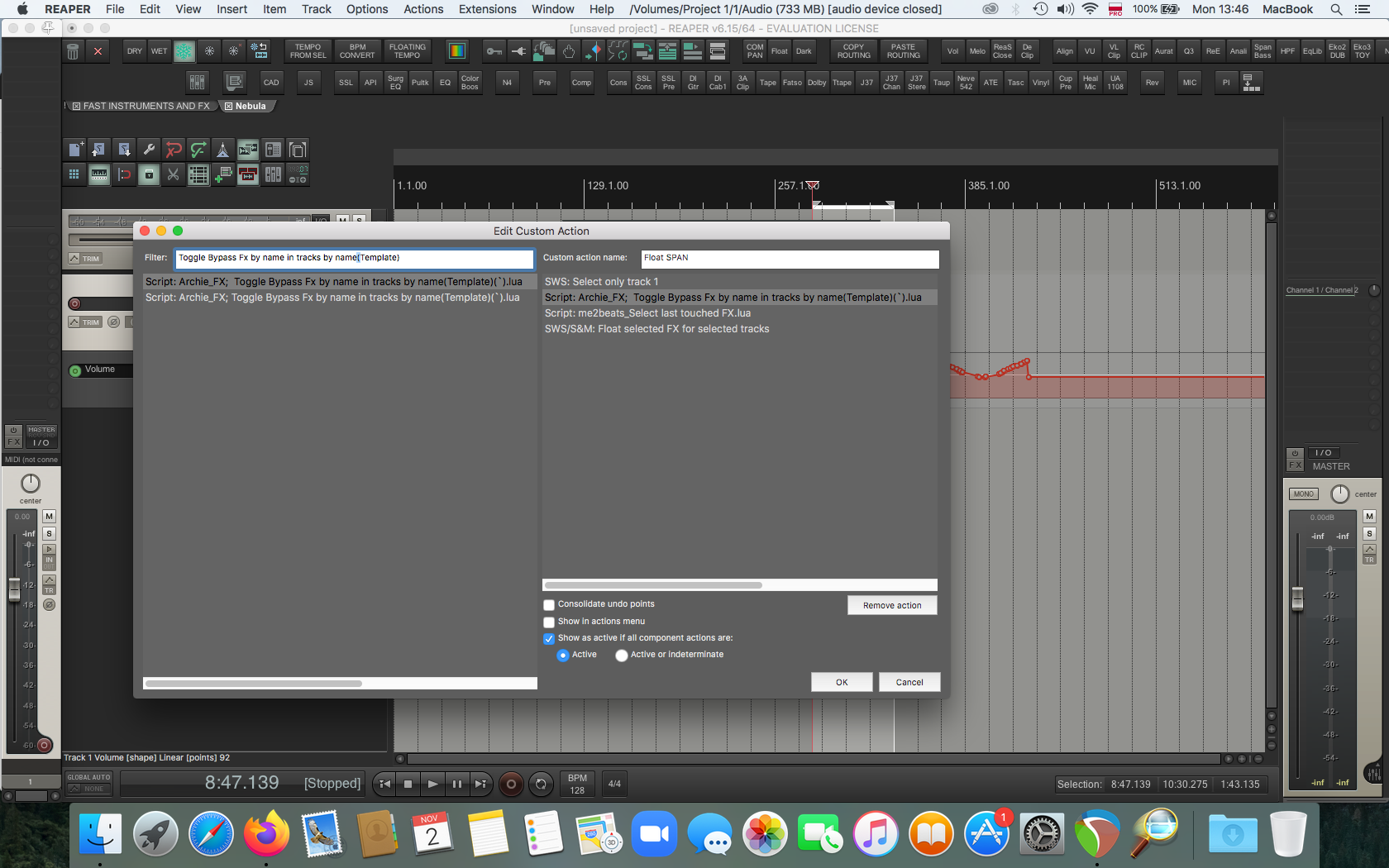Click the go to end transport button
The image size is (1389, 868).
480,784
